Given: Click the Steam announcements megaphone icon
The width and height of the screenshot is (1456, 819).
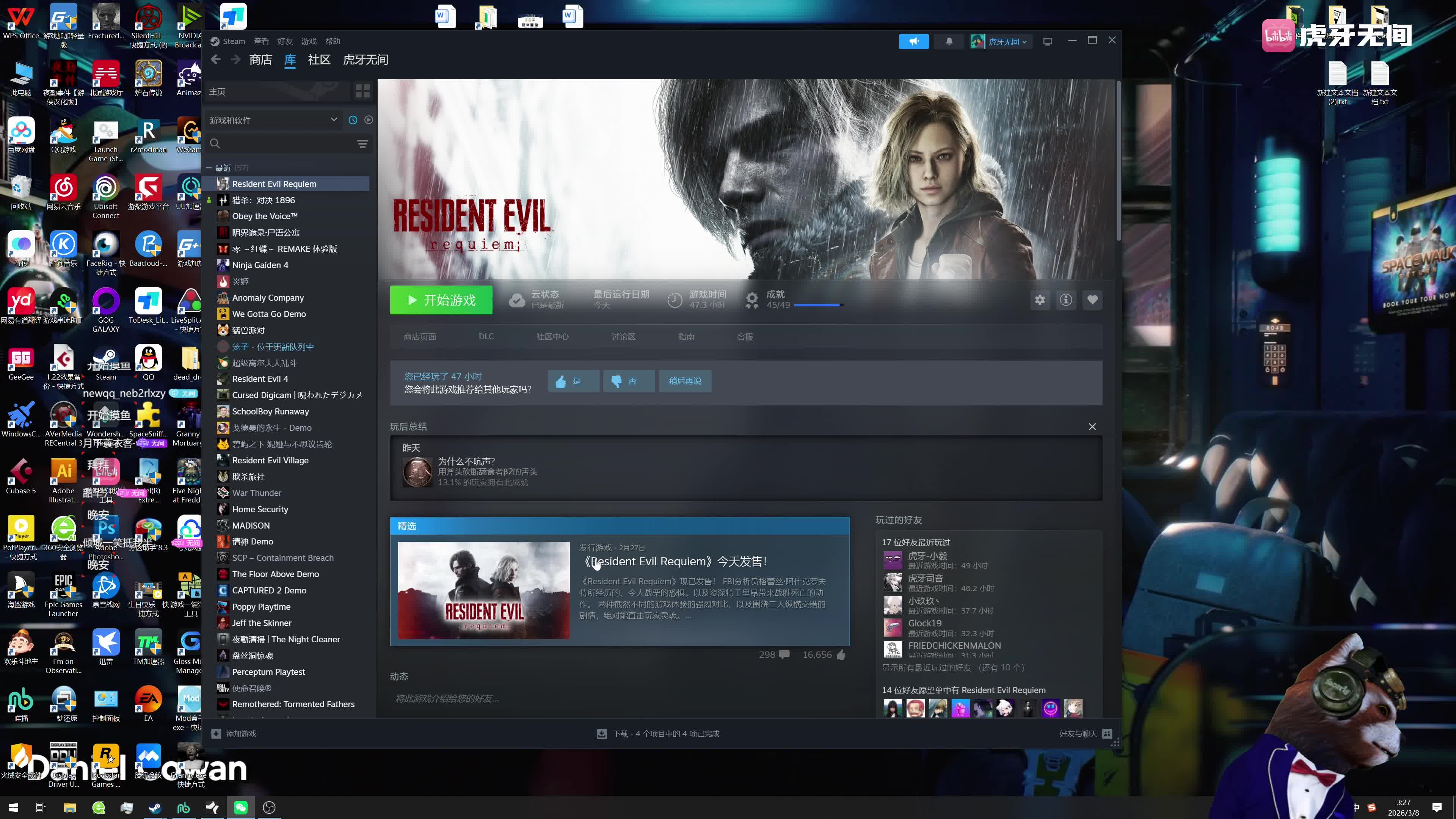Looking at the screenshot, I should [913, 41].
